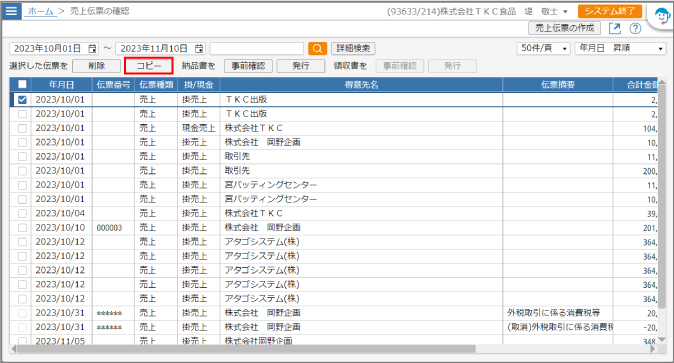Image resolution: width=674 pixels, height=363 pixels.
Task: Sort by 掛/現金 column header
Action: [199, 85]
